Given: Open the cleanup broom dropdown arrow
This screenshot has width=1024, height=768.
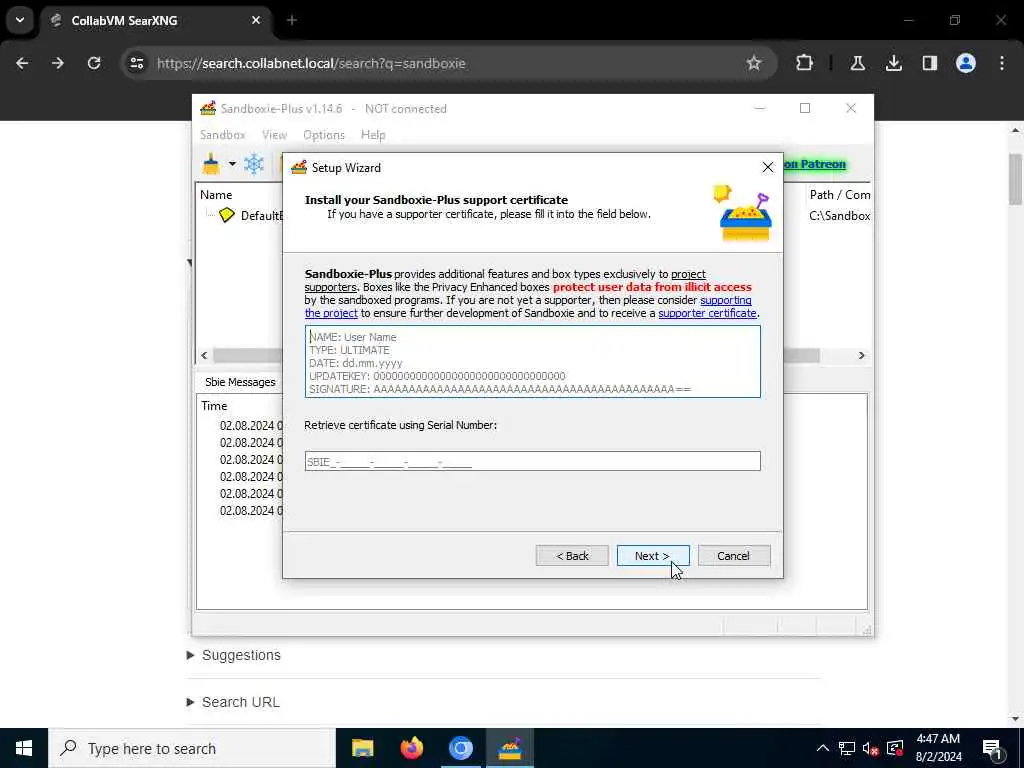Looking at the screenshot, I should 232,164.
